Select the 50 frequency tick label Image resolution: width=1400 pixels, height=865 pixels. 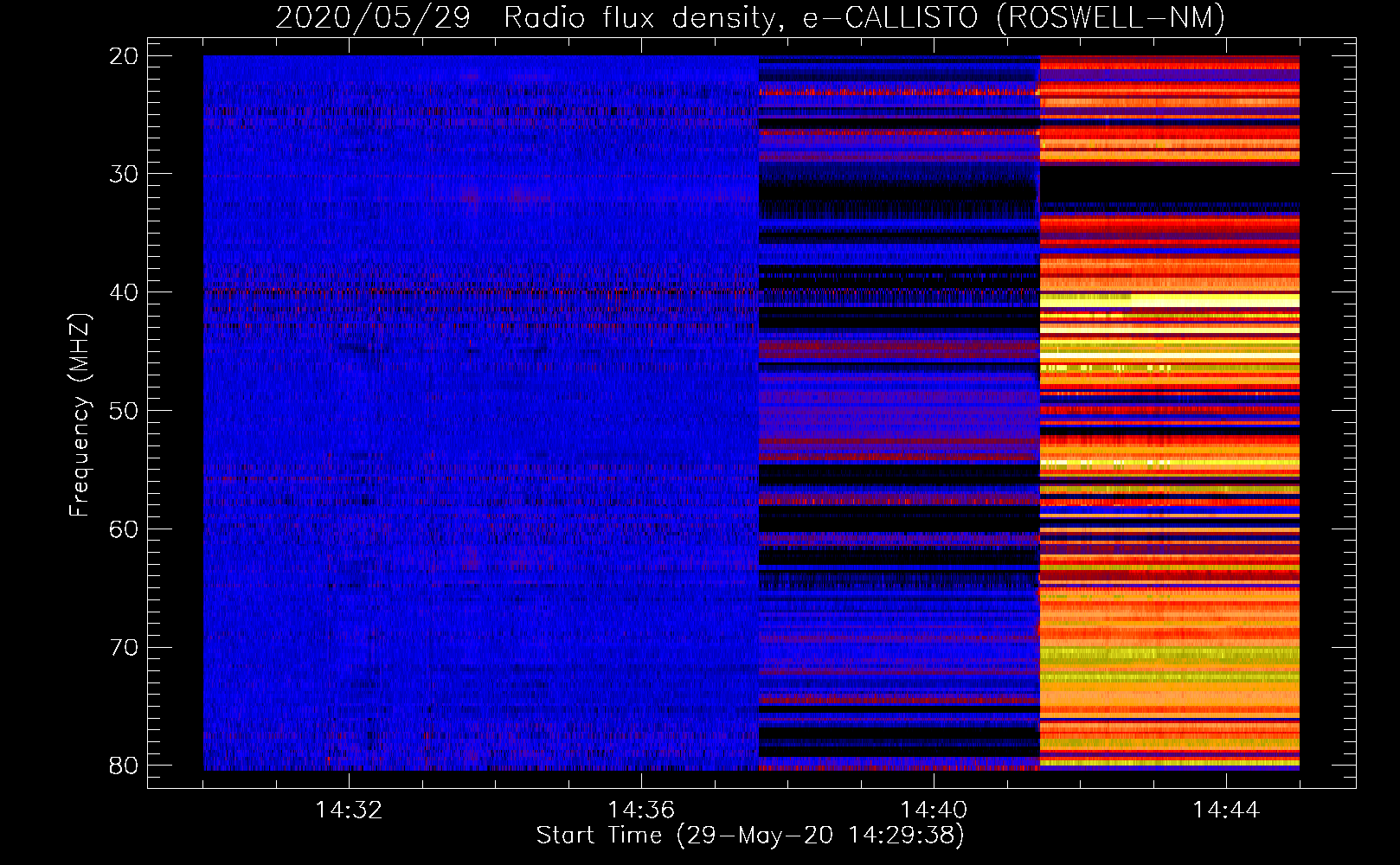pos(124,411)
